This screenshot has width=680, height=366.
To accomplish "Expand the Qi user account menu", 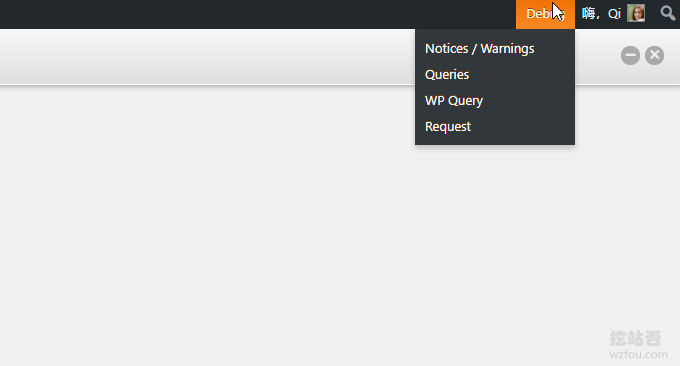I will [613, 14].
